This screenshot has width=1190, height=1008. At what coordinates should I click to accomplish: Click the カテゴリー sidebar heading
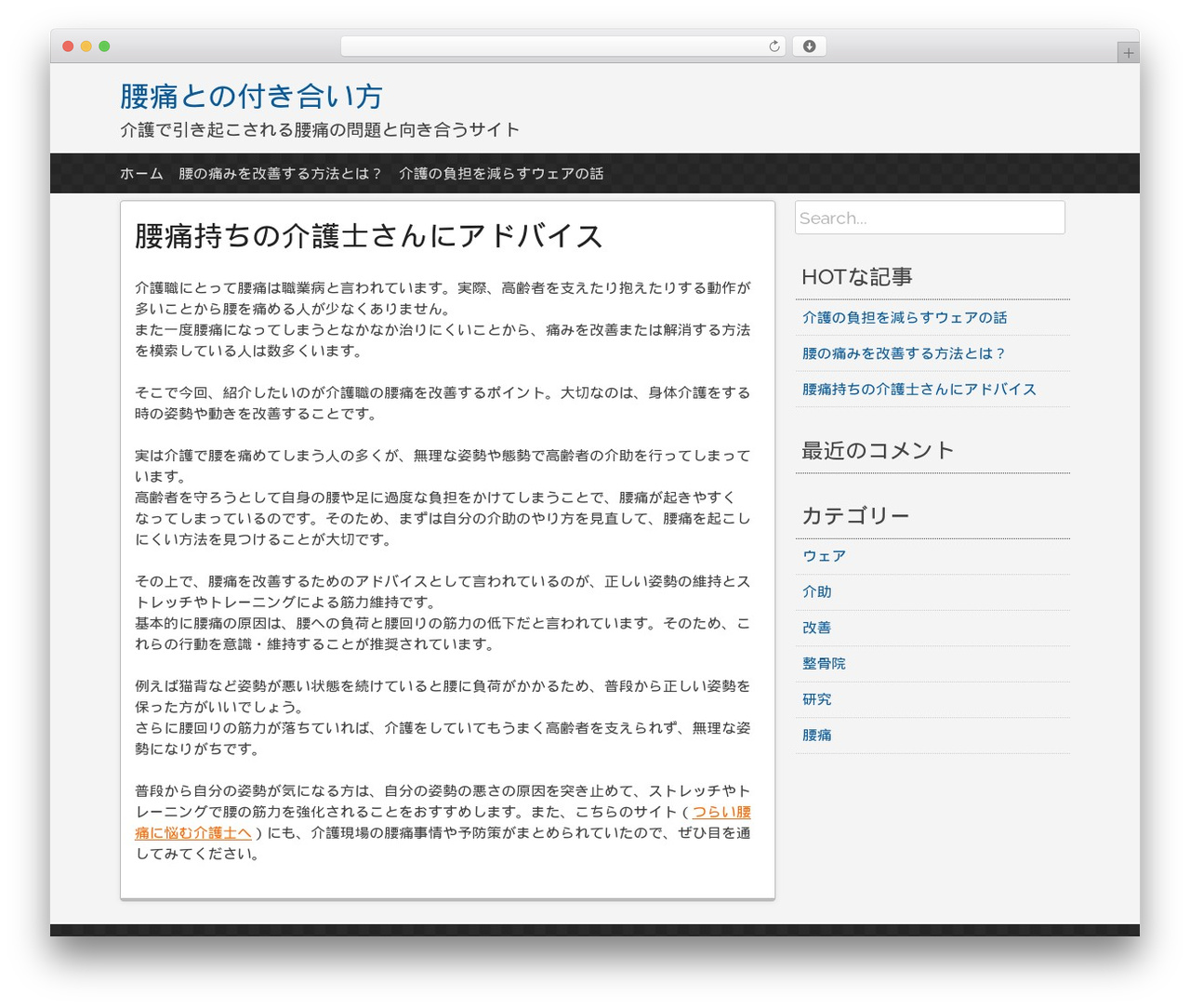pos(855,516)
